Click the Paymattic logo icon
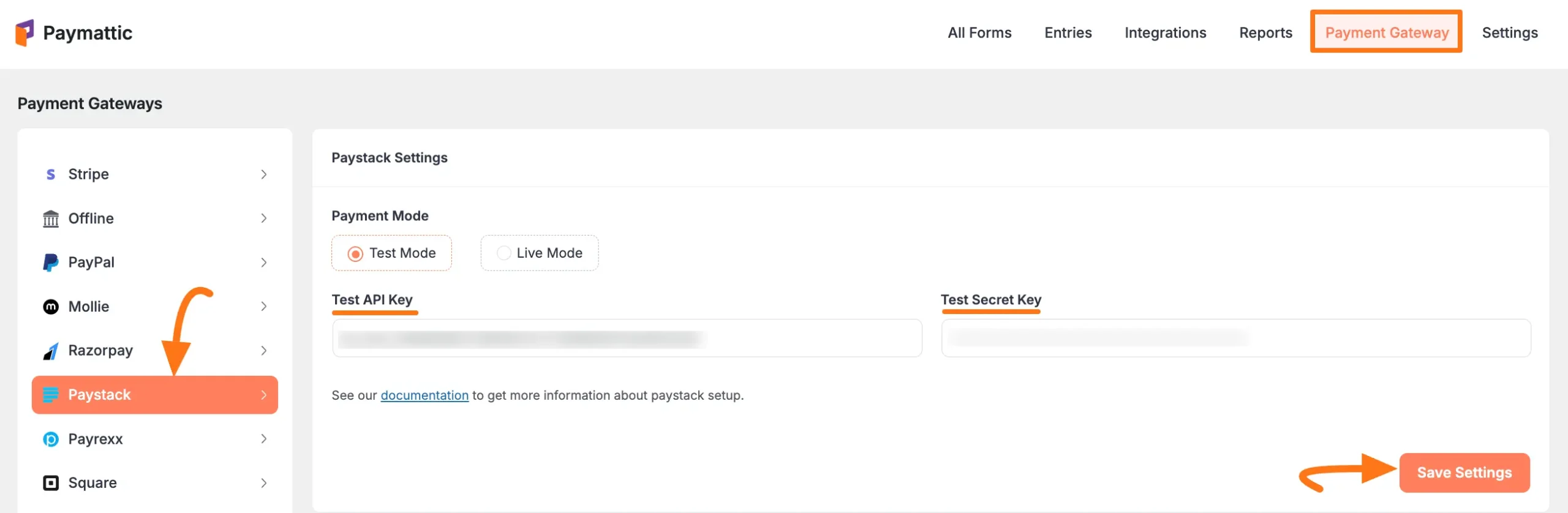 (x=24, y=32)
